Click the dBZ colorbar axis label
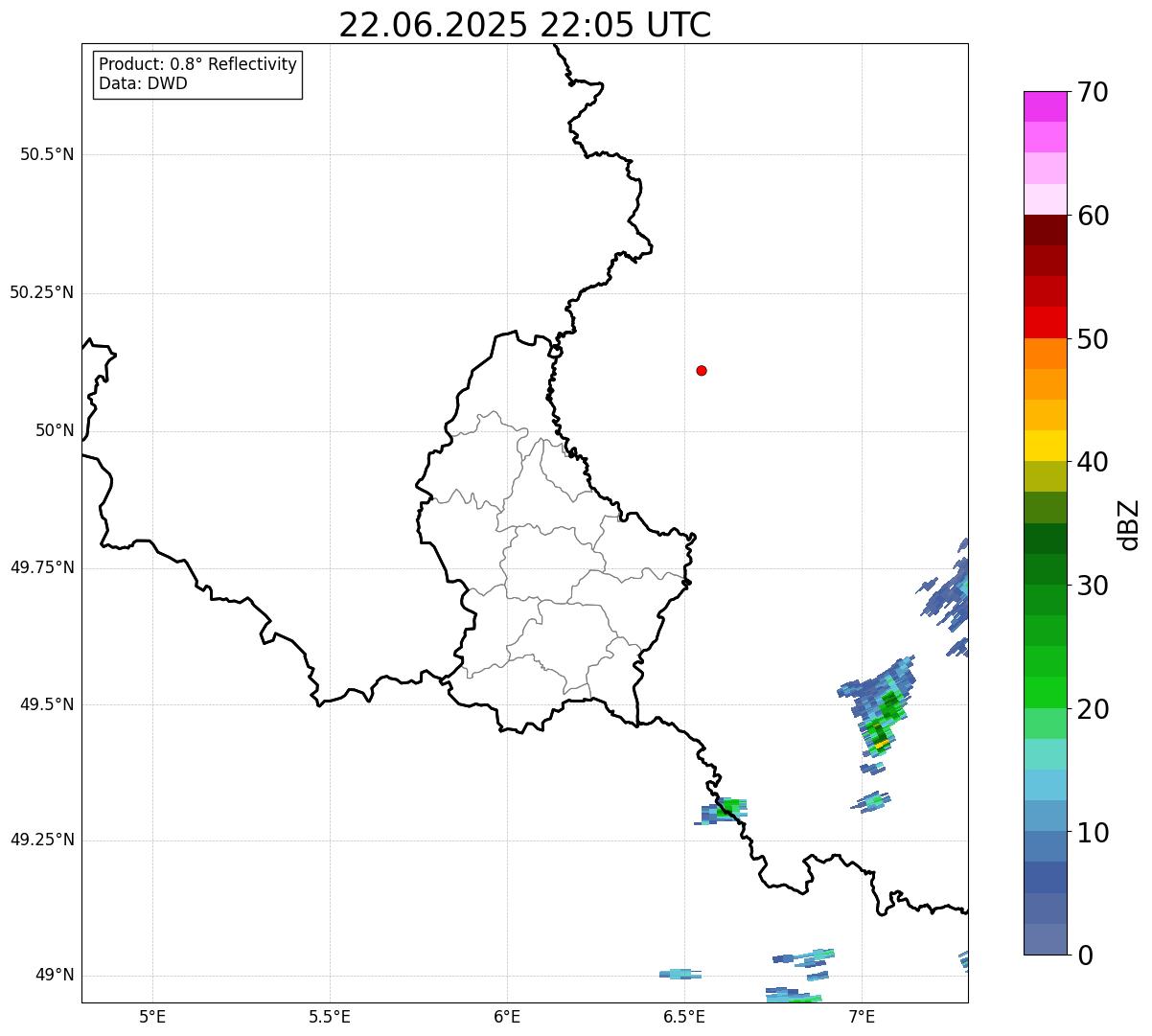1152x1036 pixels. pos(1129,524)
